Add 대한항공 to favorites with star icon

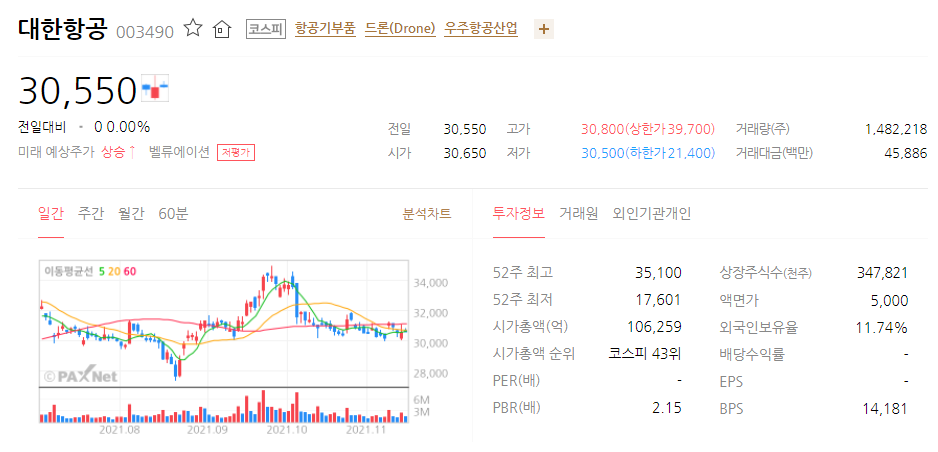pyautogui.click(x=193, y=28)
